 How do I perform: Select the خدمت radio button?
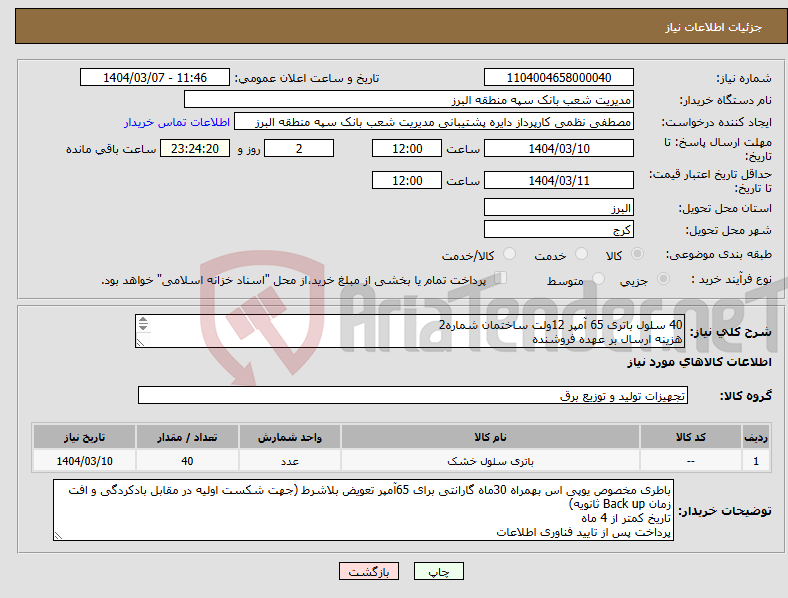(x=581, y=254)
